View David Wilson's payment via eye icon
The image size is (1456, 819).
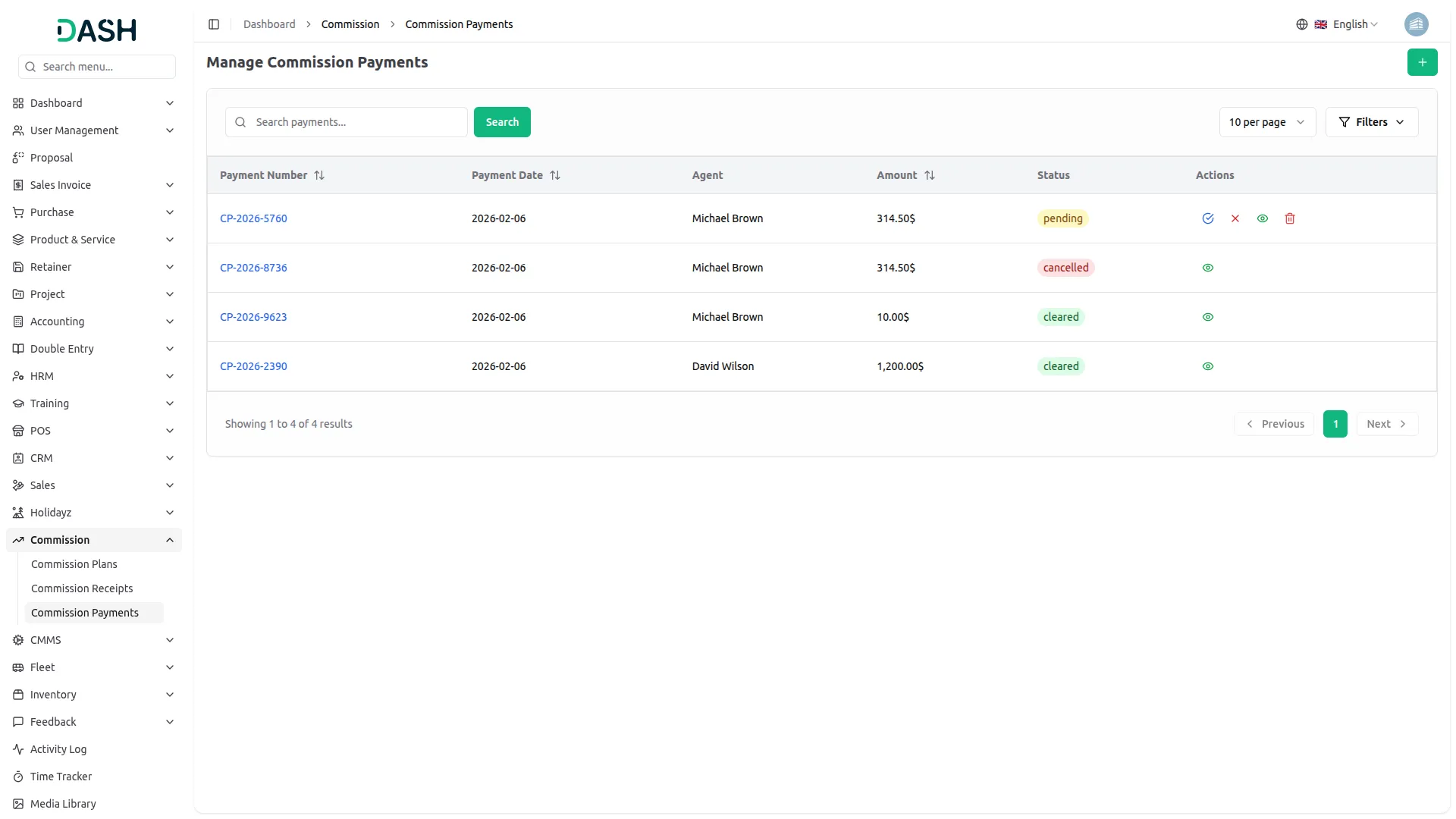pyautogui.click(x=1208, y=366)
